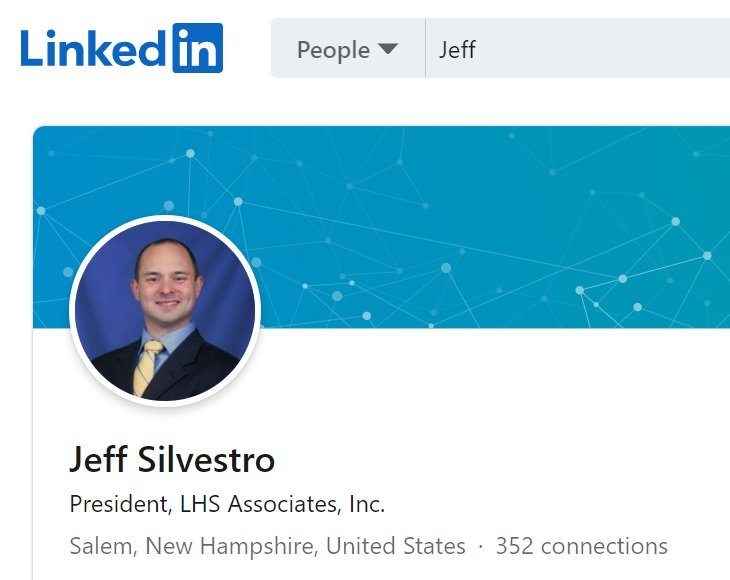Click "United States" in the location line
This screenshot has width=730, height=580.
pos(395,547)
